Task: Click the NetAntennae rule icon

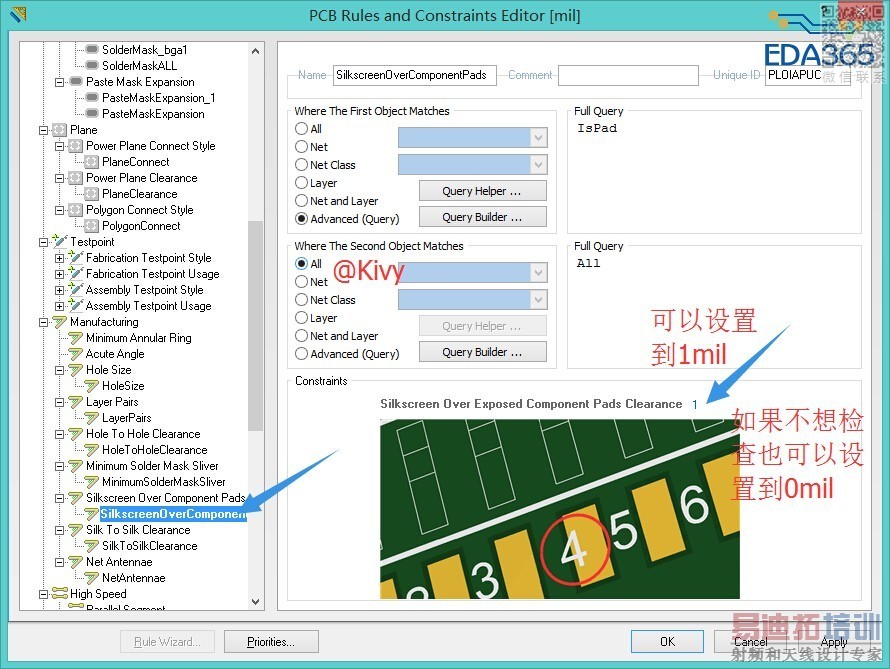Action: pos(92,578)
